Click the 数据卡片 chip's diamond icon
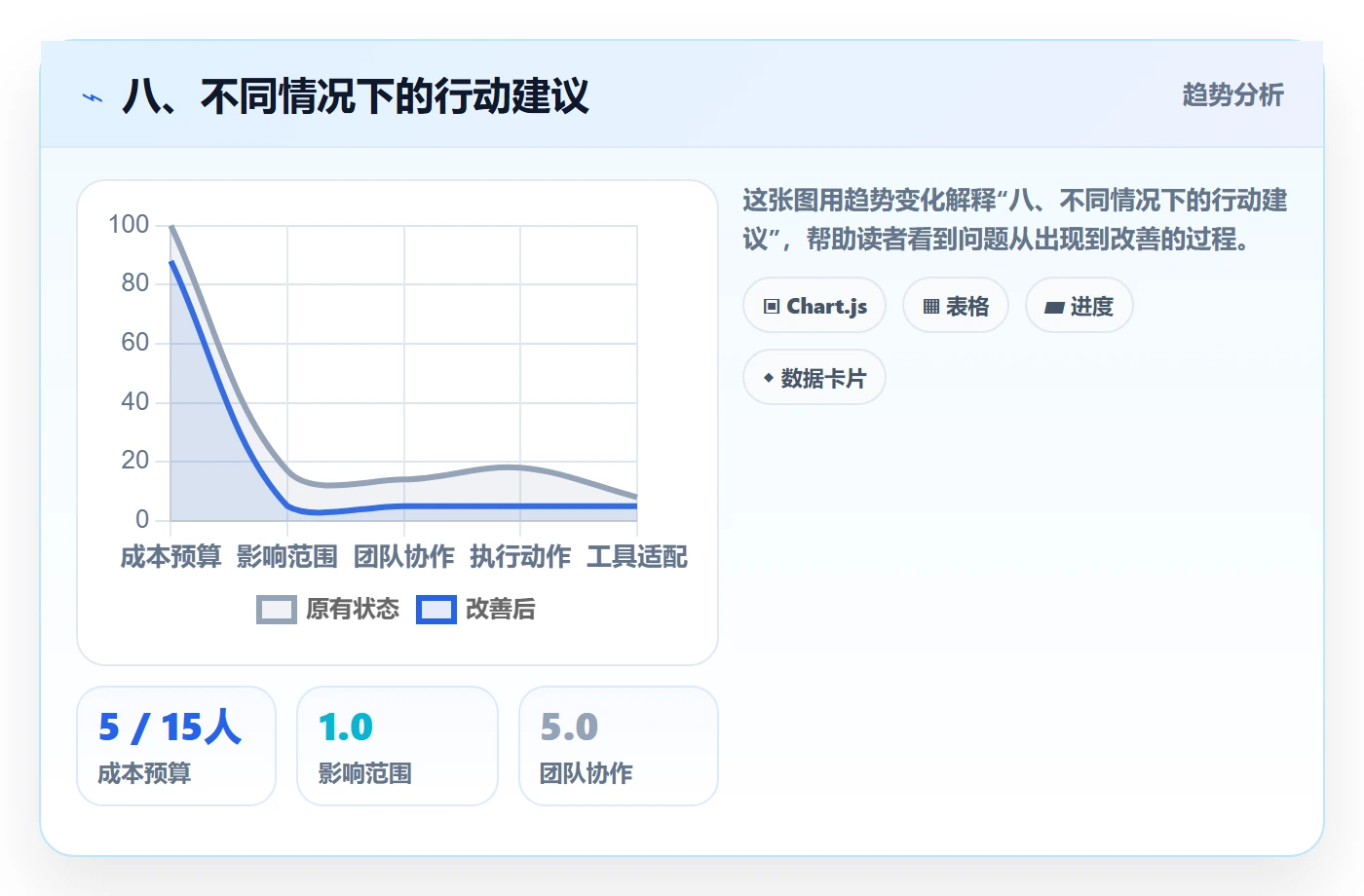Screen dimensions: 1364x896 769,378
